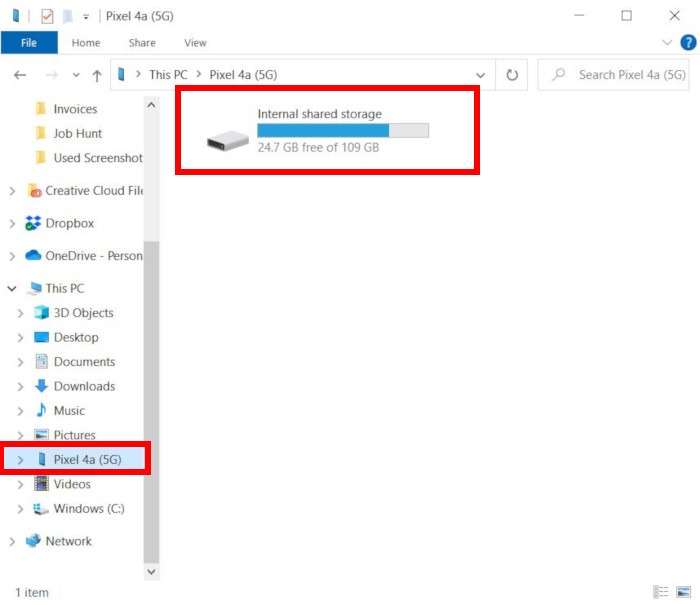This screenshot has height=605, width=700.
Task: Click the navigation pane scroll down arrow
Action: click(x=151, y=572)
